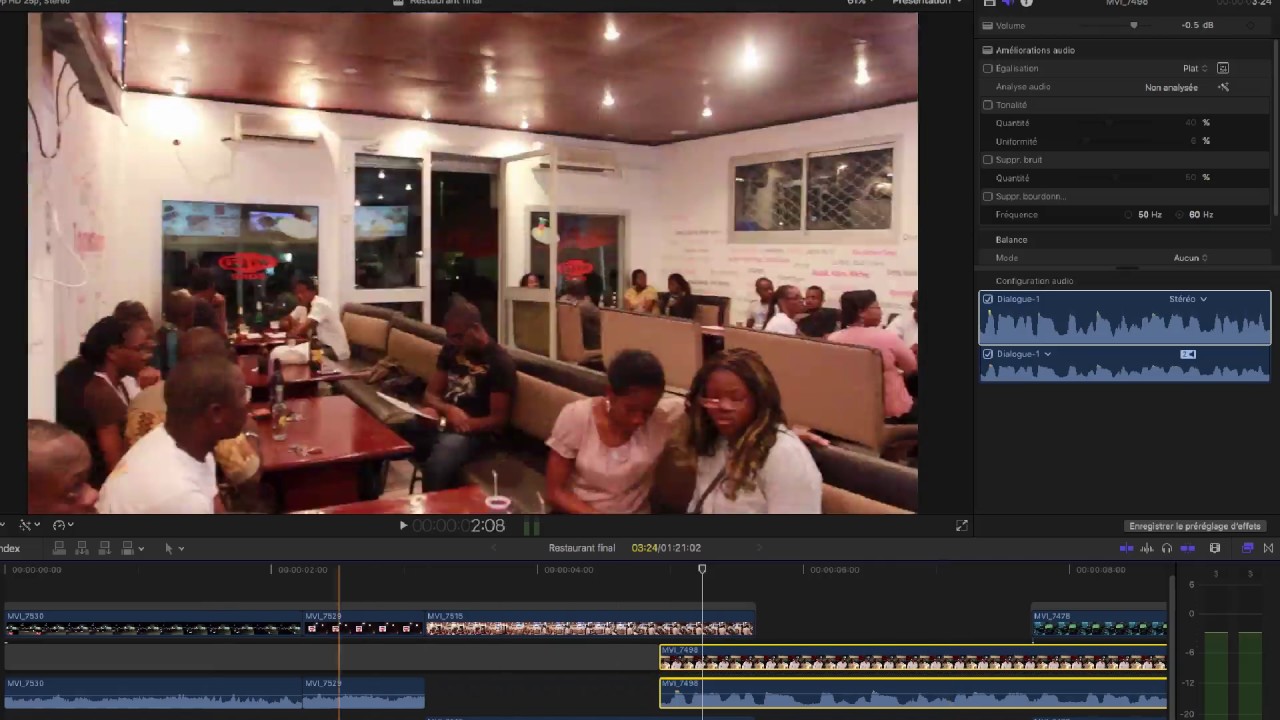Show the Effects browser
The width and height of the screenshot is (1280, 720).
1247,548
